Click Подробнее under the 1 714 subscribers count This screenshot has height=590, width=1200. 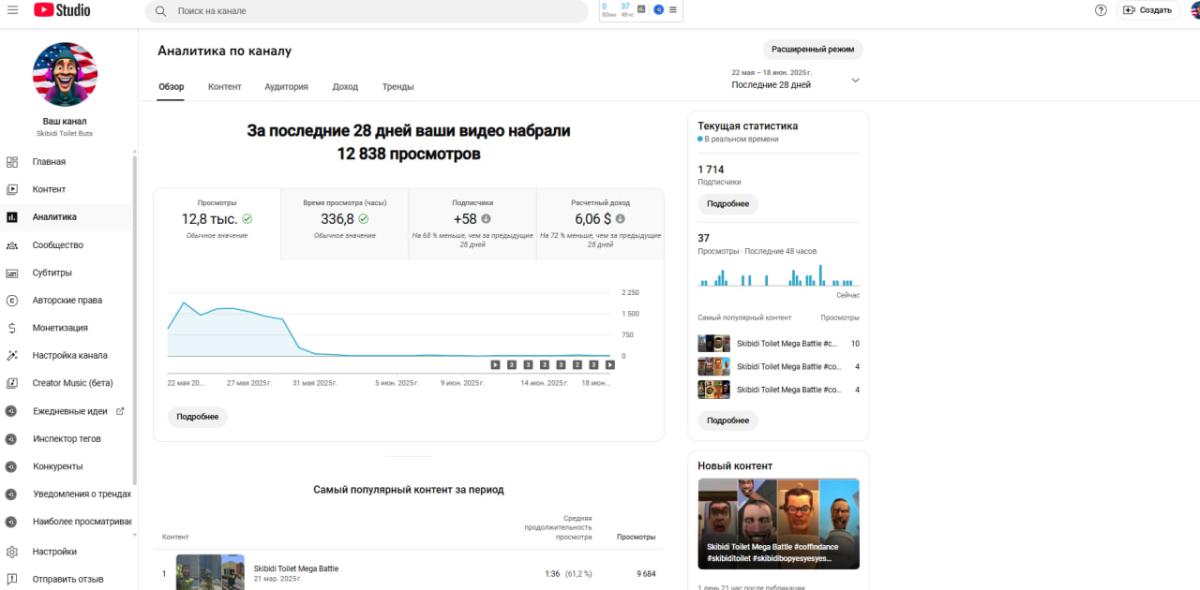tap(728, 204)
